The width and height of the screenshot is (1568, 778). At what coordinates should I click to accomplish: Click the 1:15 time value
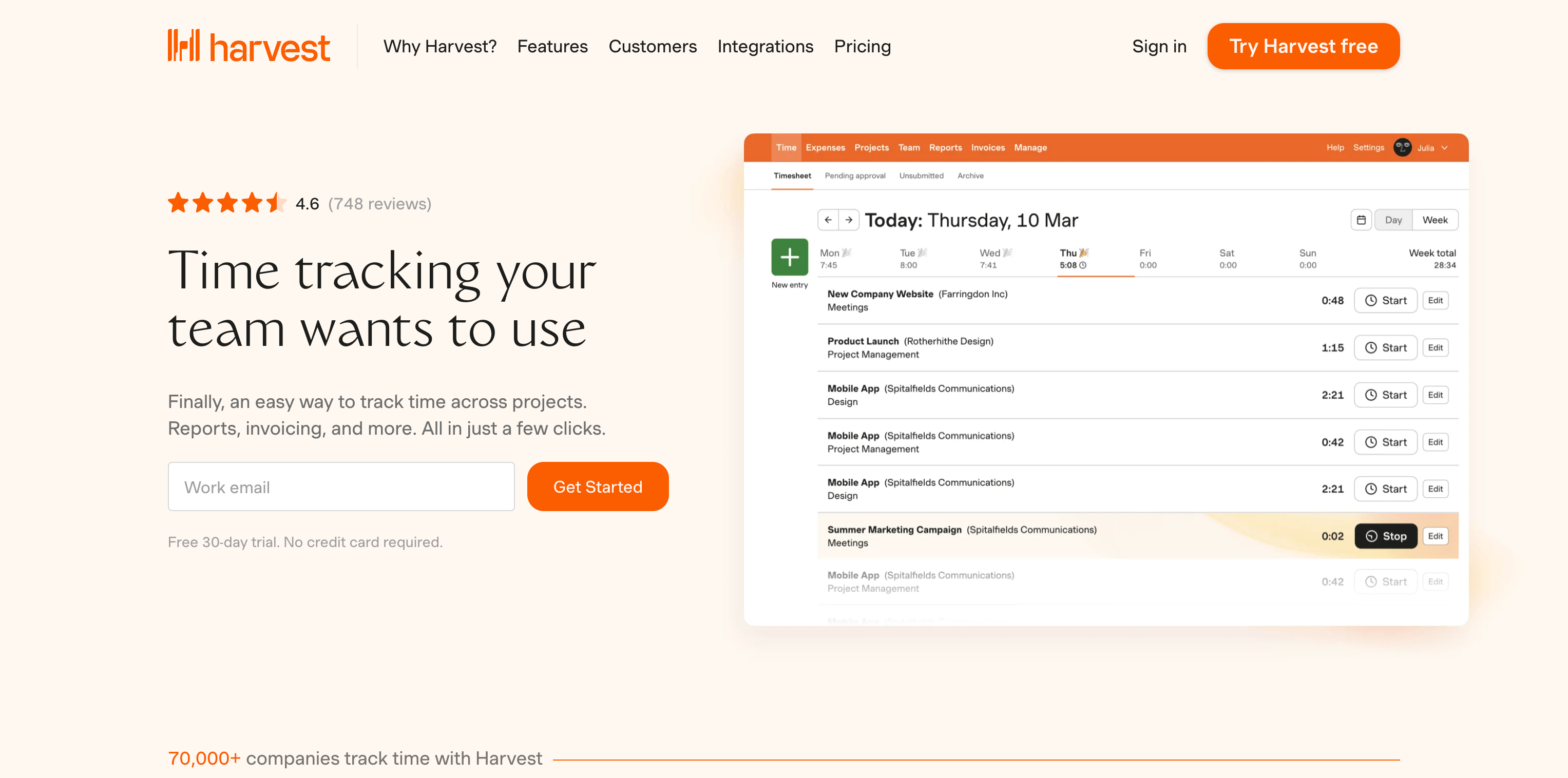pyautogui.click(x=1332, y=347)
